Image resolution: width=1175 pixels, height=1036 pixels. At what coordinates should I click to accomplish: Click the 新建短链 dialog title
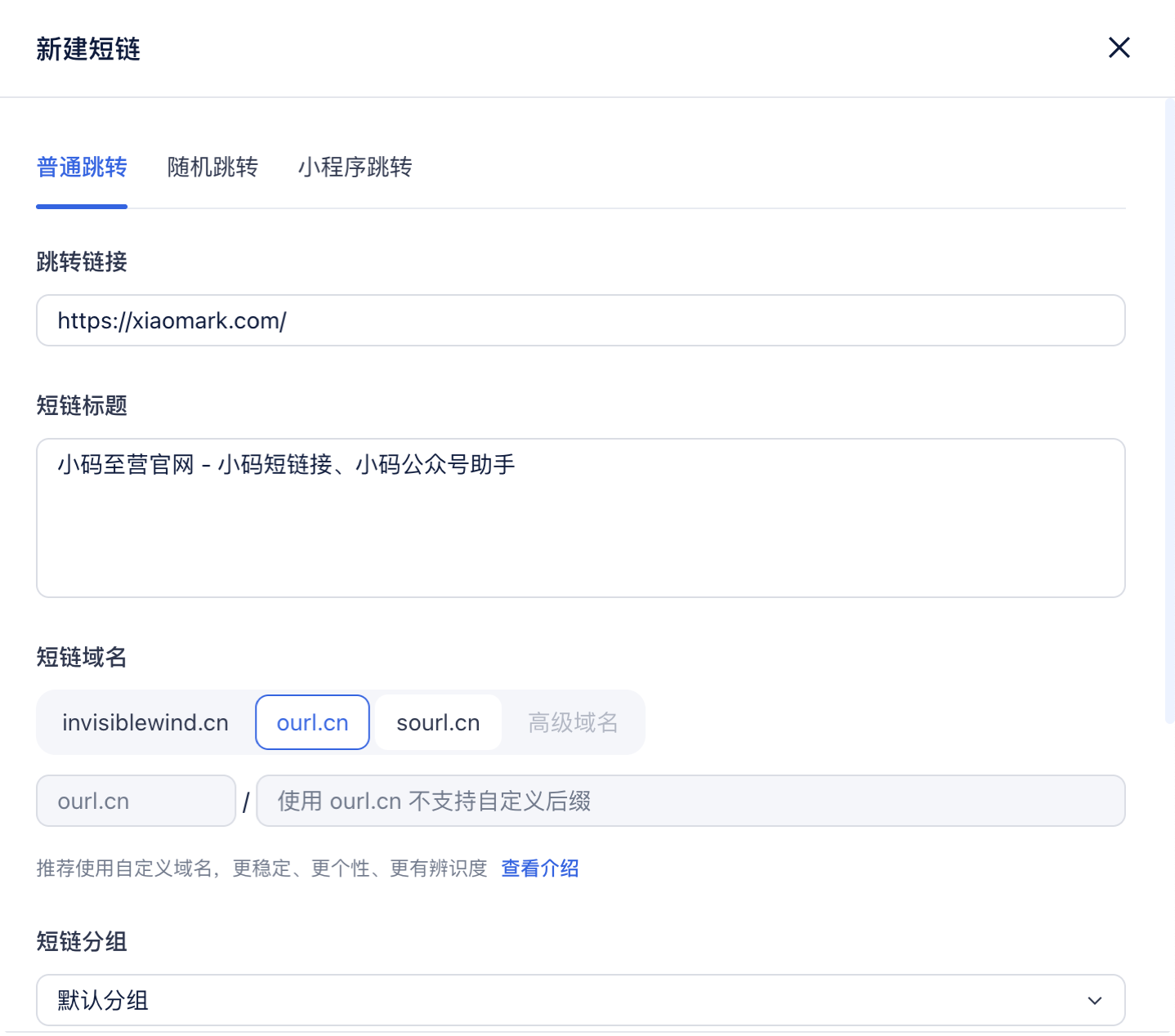tap(88, 49)
